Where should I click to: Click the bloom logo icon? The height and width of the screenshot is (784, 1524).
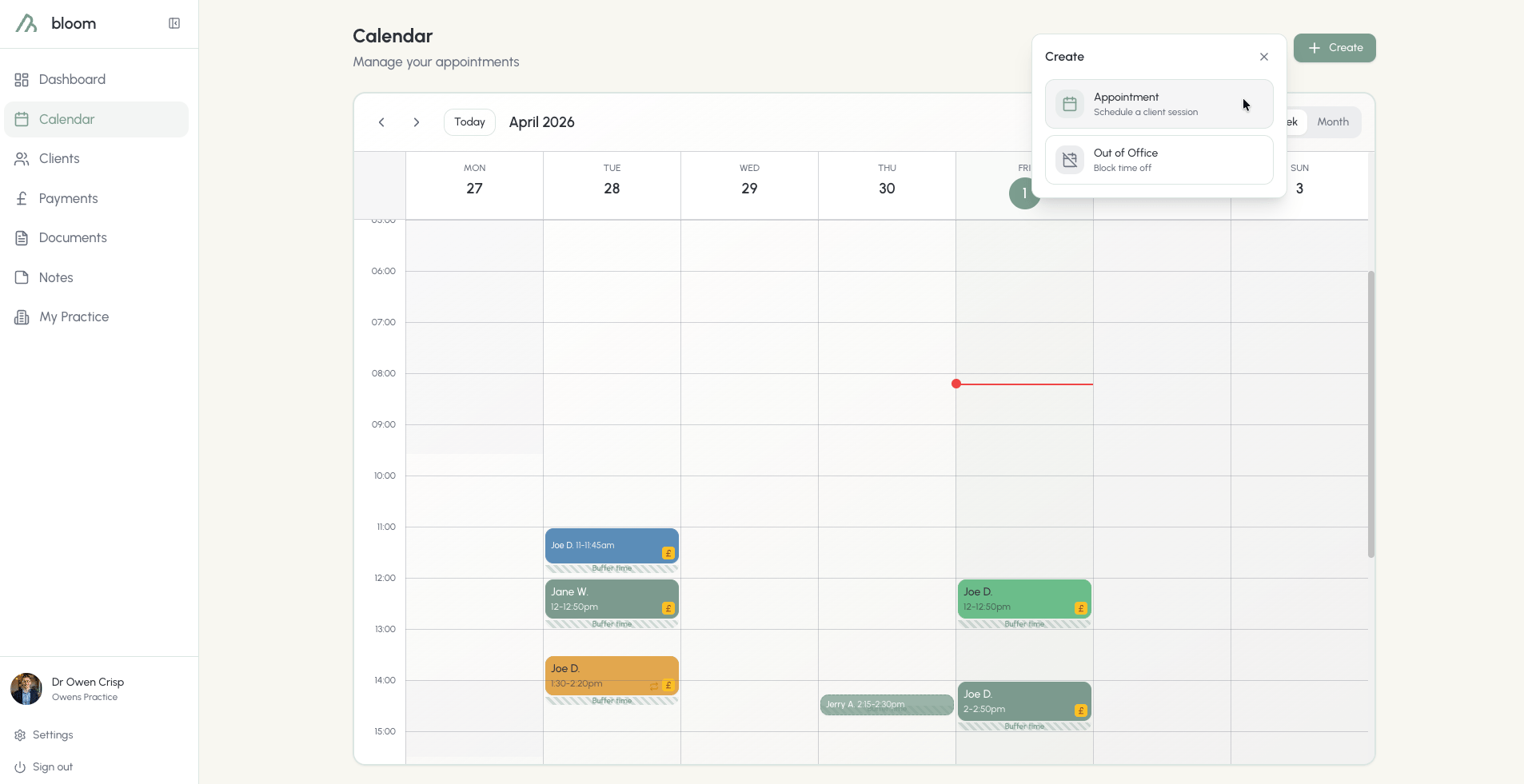tap(26, 23)
